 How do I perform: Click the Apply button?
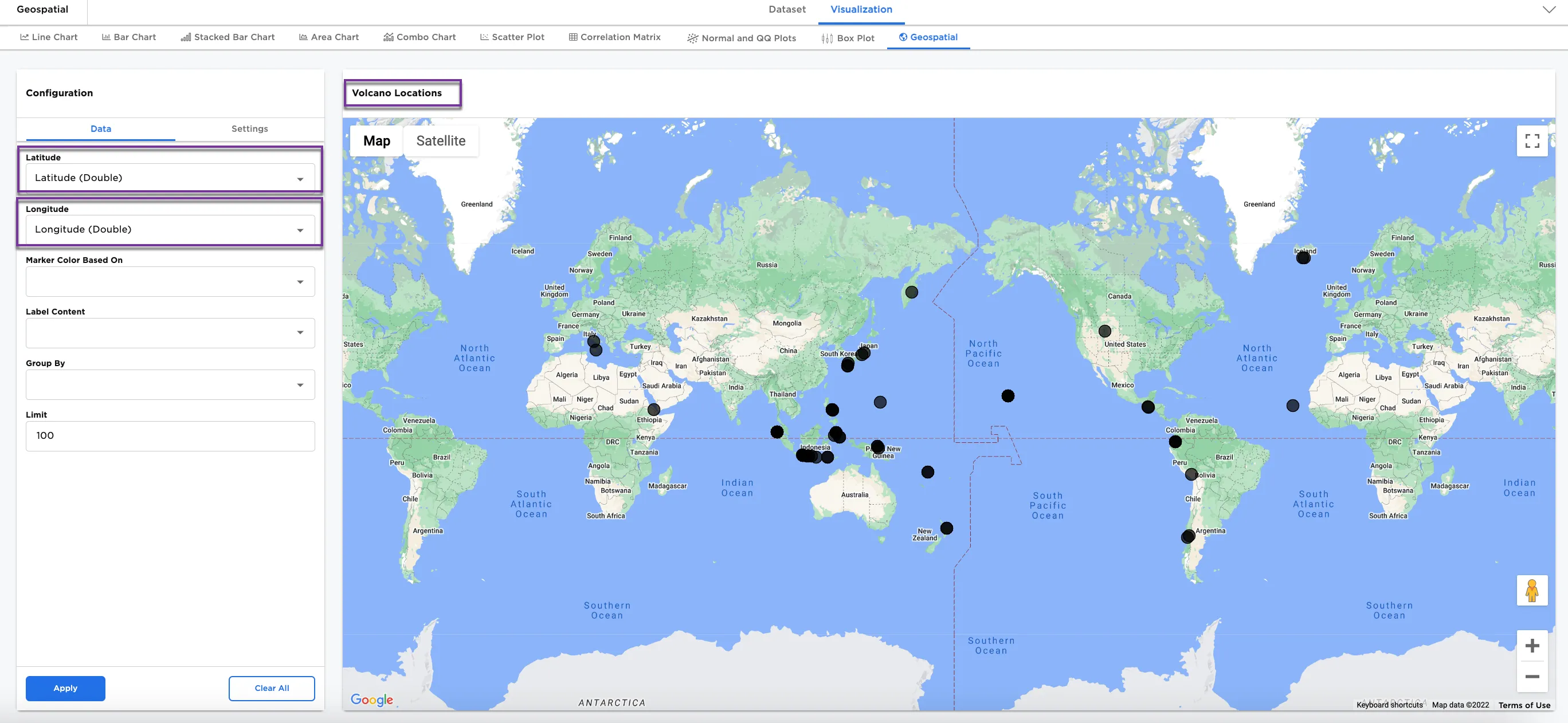point(65,687)
